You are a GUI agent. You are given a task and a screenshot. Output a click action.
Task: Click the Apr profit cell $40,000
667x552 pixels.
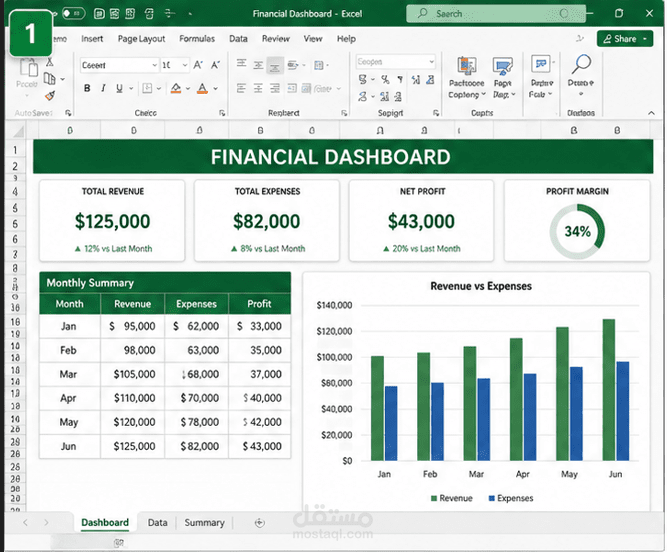pos(260,398)
